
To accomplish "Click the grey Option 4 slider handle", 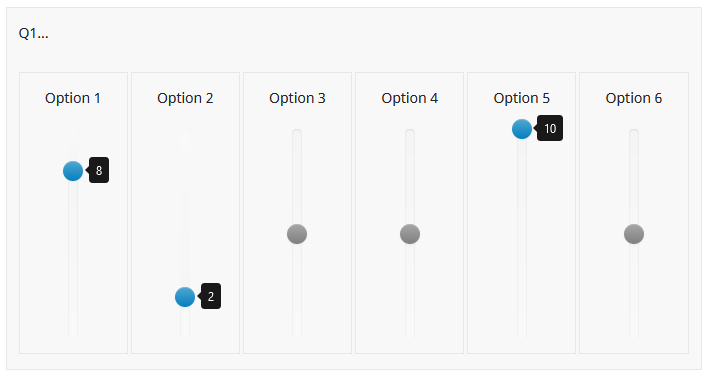I will click(x=410, y=234).
